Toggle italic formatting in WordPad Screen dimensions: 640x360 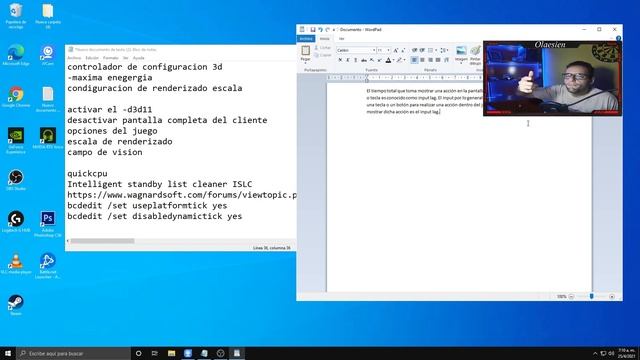[348, 60]
